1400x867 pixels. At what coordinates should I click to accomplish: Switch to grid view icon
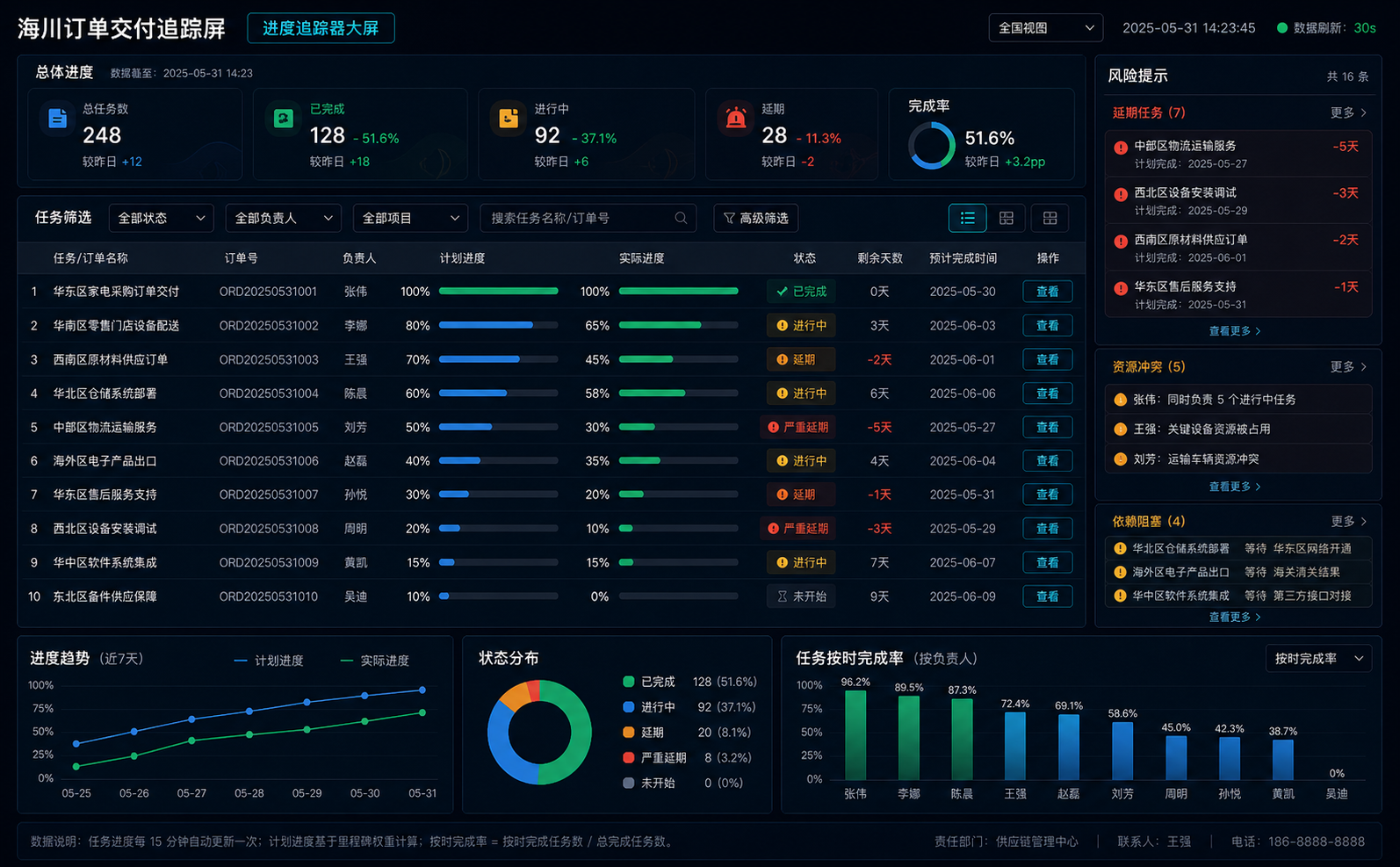[1050, 218]
